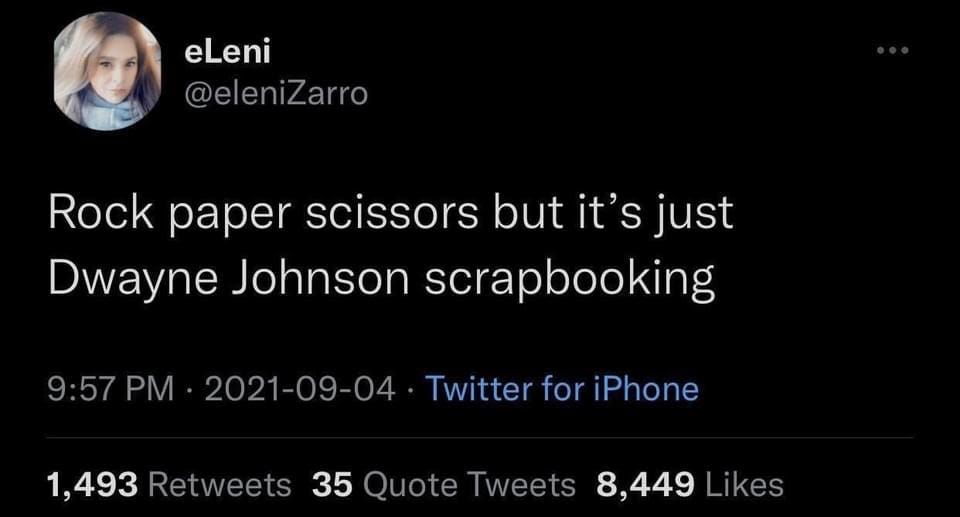Click the 1,493 retweet count number
The image size is (960, 517).
[x=92, y=485]
